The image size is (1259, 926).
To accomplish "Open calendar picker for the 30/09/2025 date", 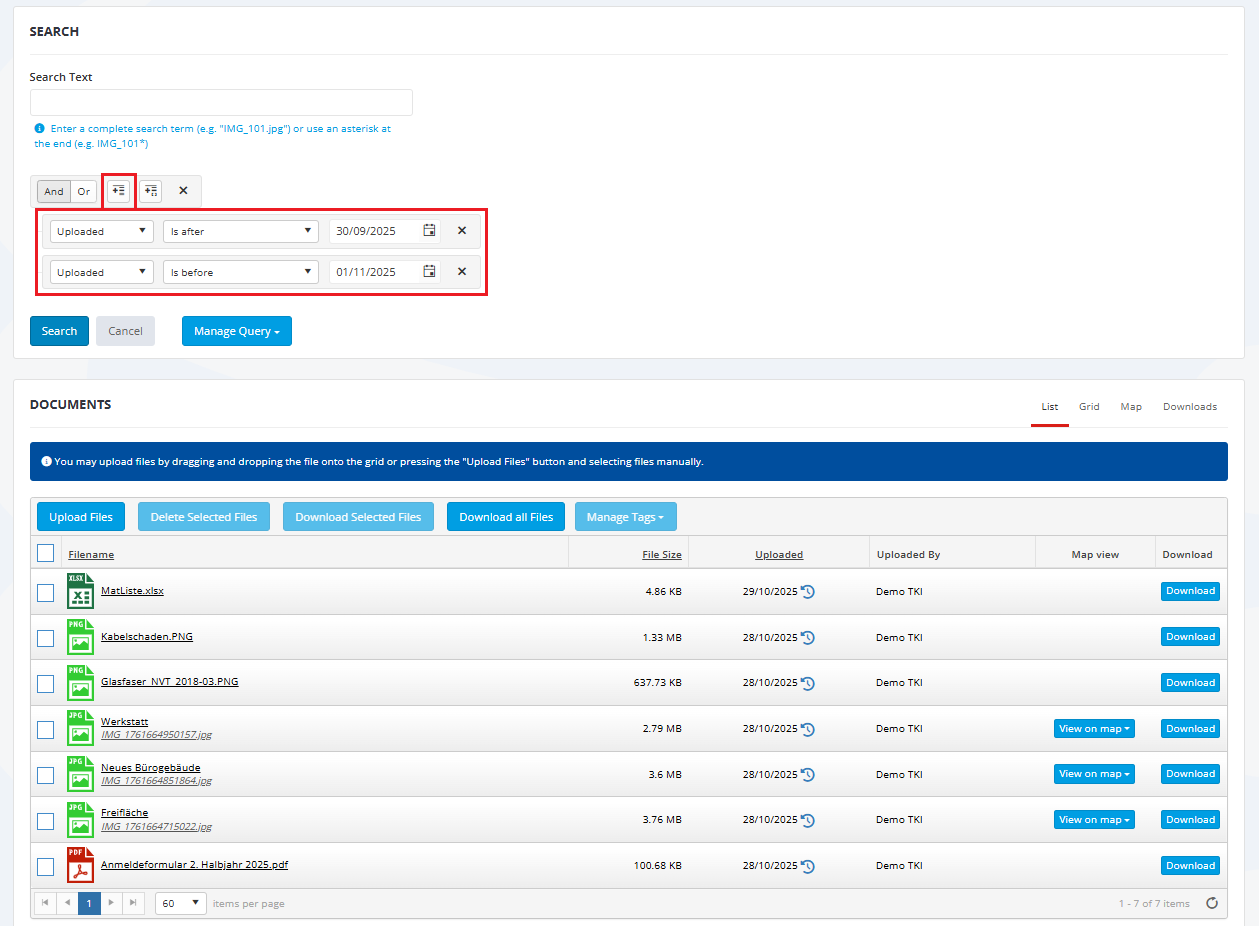I will coord(429,231).
